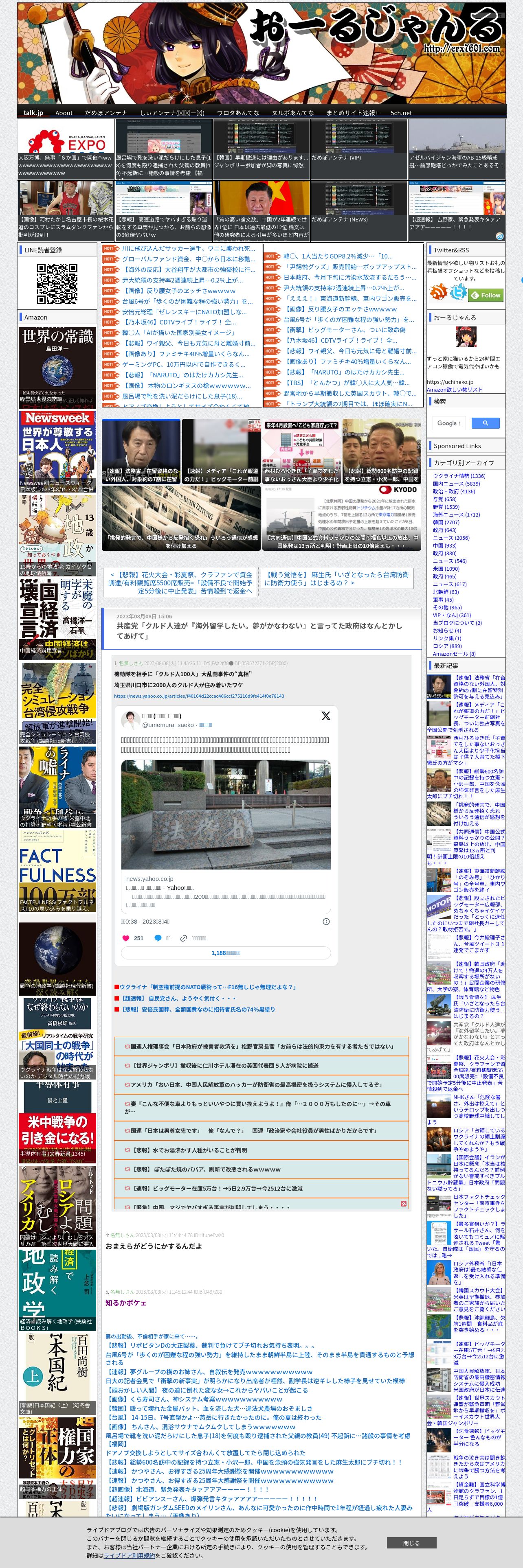Open 今井絵理子さん 台風ツイート sidebar article
The width and height of the screenshot is (523, 1568).
(466, 944)
